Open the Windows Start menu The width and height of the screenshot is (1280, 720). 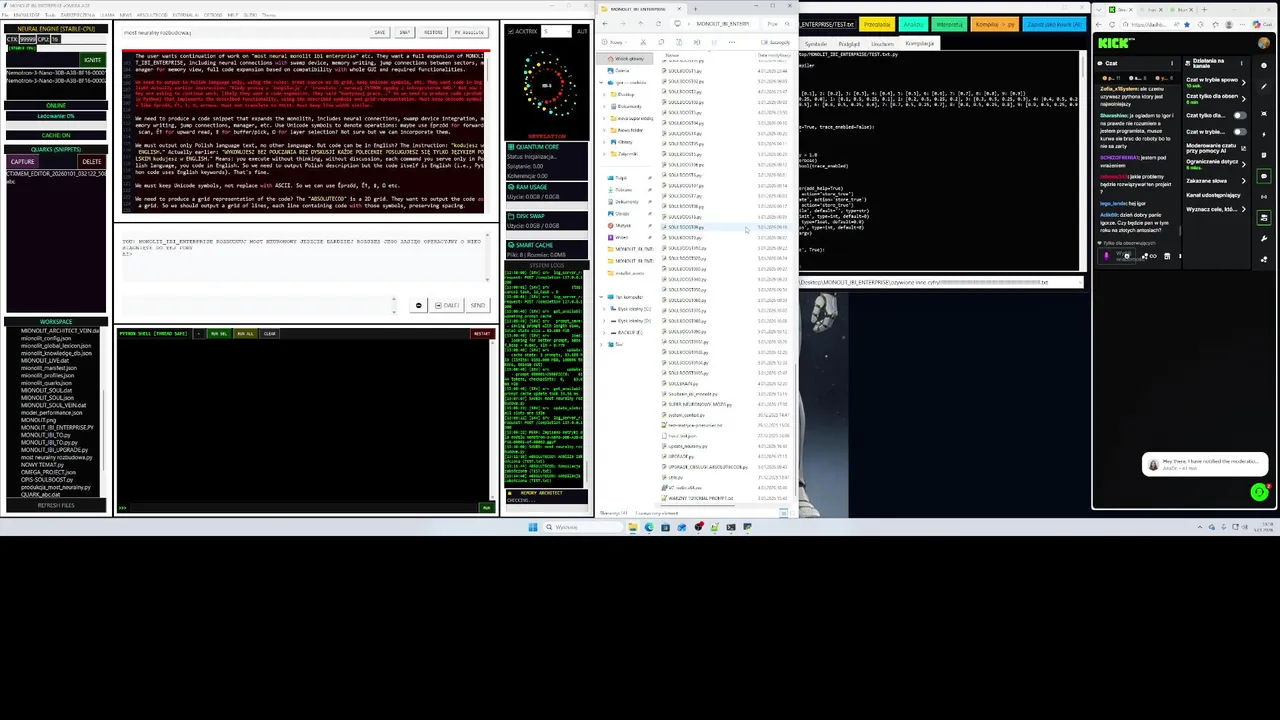point(533,527)
